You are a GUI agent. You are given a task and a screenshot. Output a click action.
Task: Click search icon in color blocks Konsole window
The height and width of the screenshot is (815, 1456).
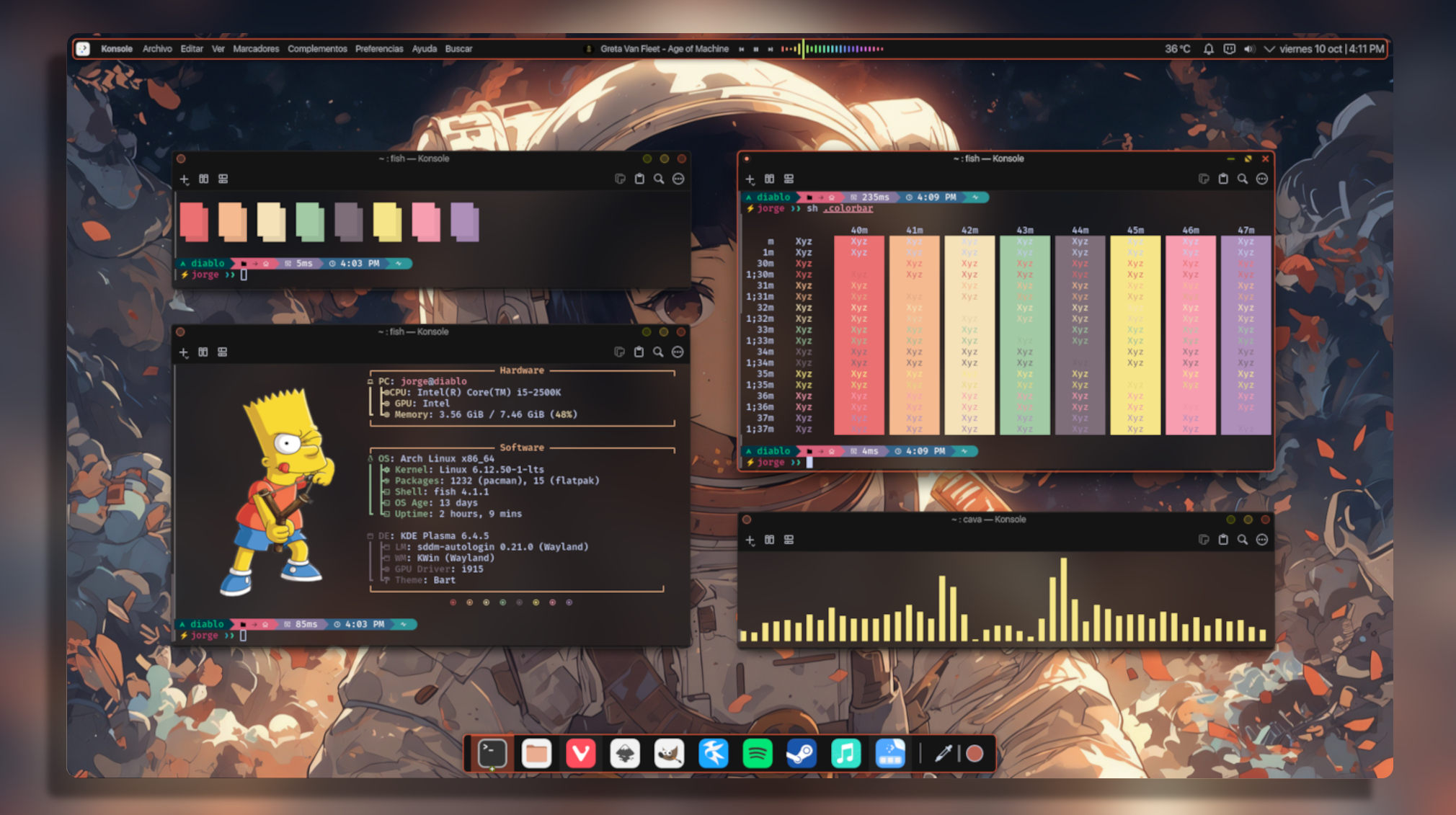[658, 179]
